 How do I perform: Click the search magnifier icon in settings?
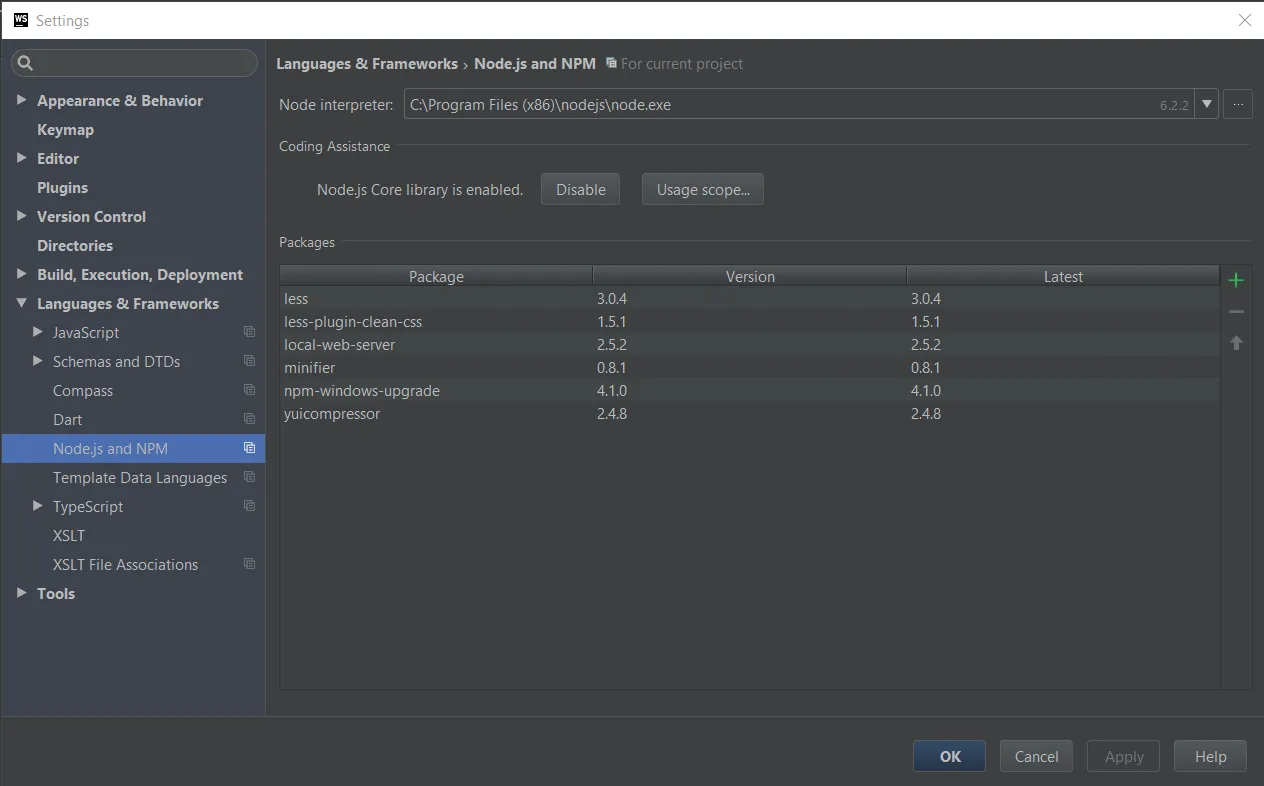pyautogui.click(x=25, y=63)
